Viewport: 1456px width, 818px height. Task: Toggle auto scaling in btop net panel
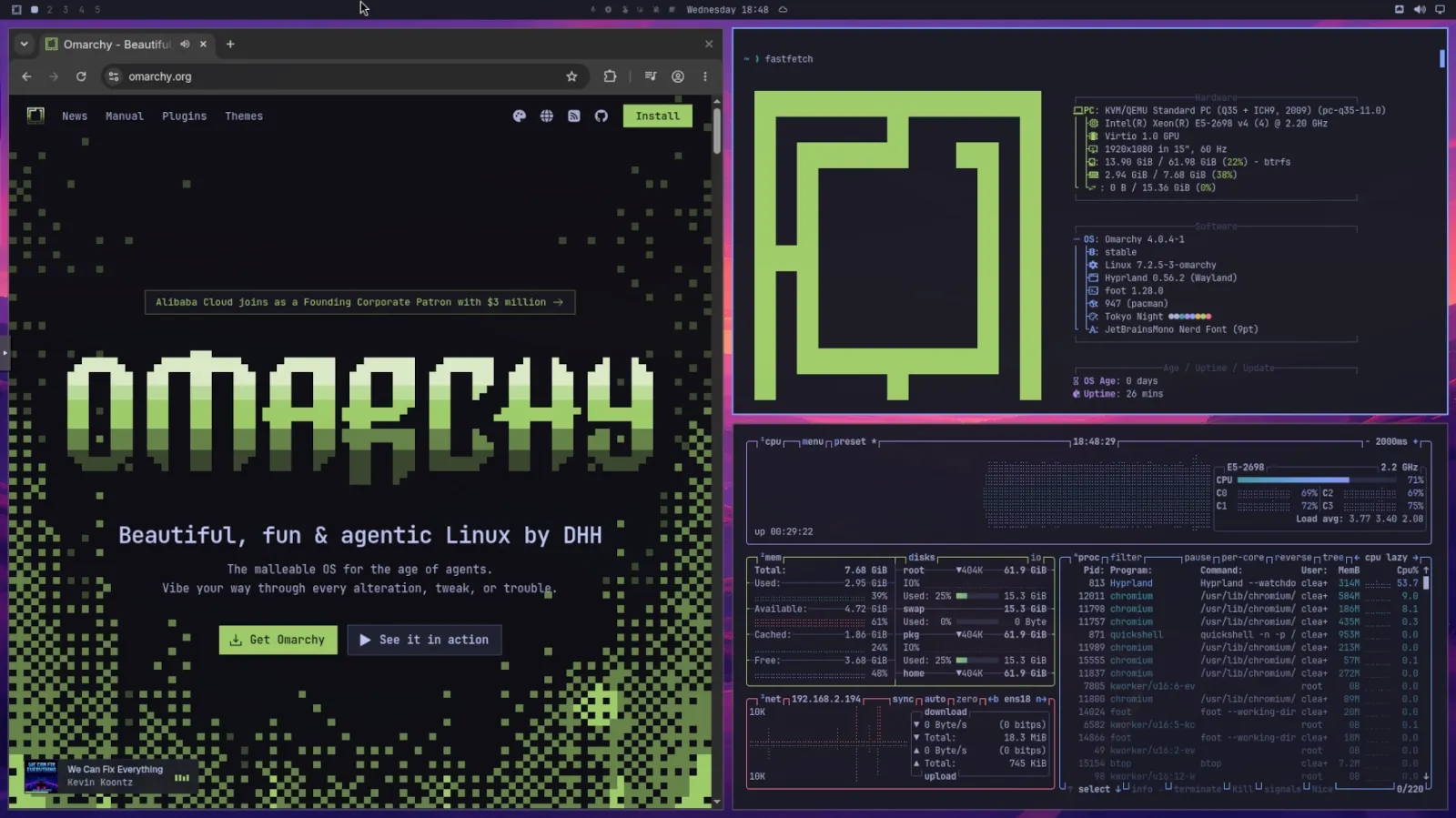point(935,699)
